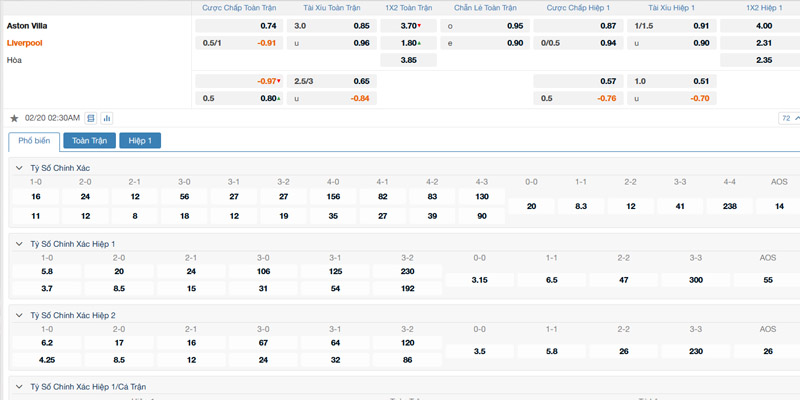Open the Cược Chấp Toàn Trận column header
This screenshot has width=800, height=400.
[239, 8]
